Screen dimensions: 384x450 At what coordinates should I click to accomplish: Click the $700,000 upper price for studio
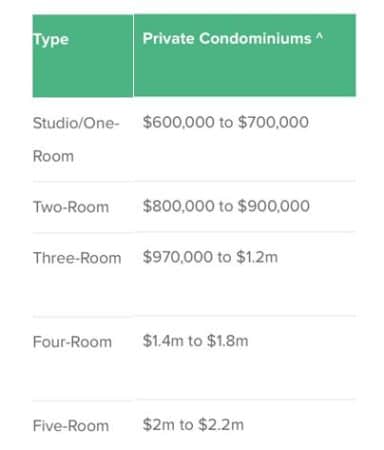pyautogui.click(x=273, y=122)
